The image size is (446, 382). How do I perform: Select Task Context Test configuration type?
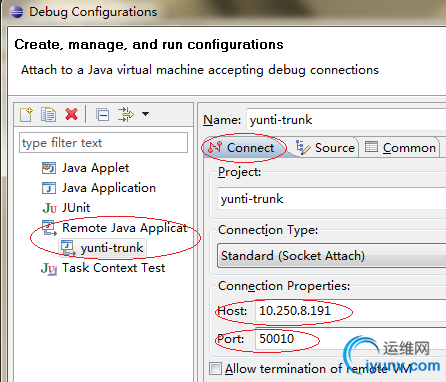(x=113, y=268)
